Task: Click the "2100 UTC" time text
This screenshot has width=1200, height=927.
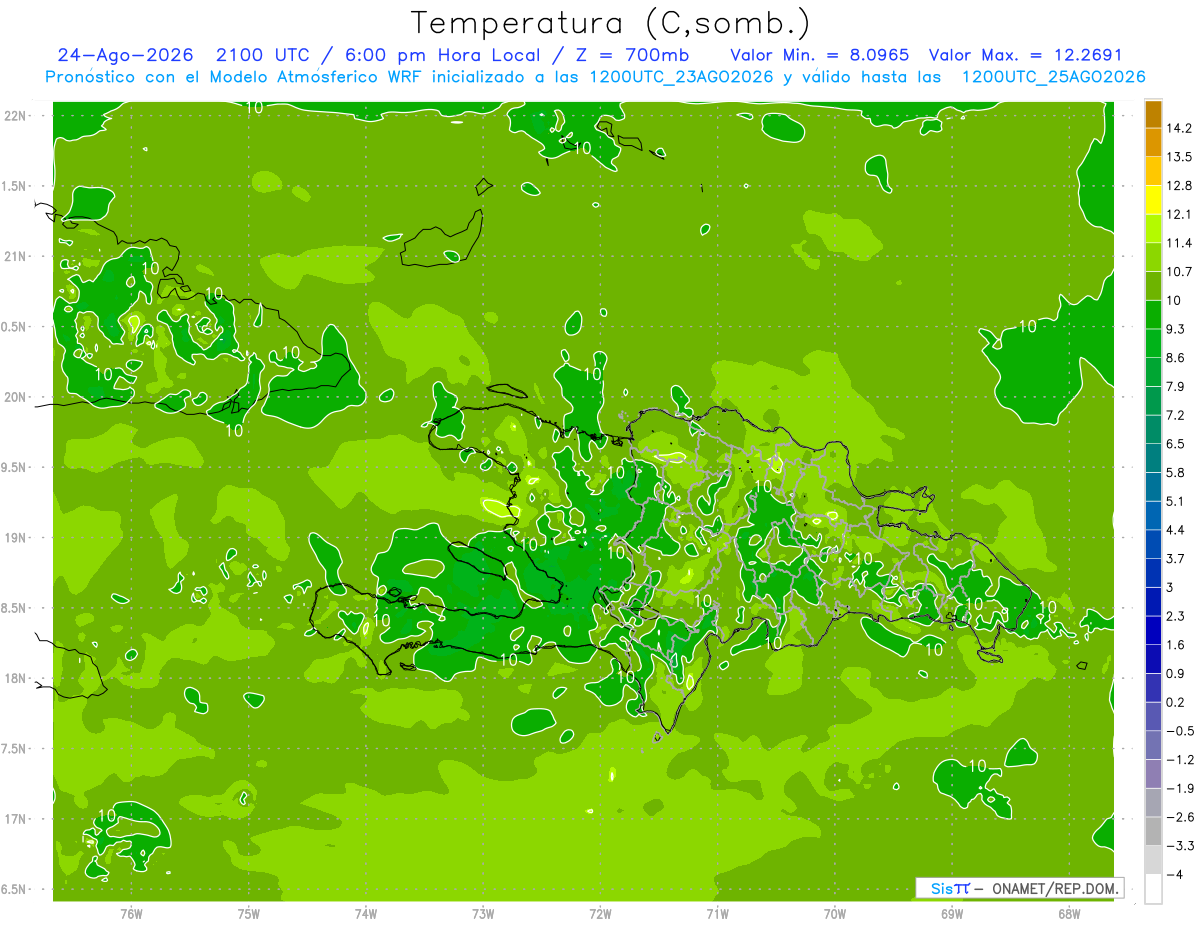Action: (265, 55)
